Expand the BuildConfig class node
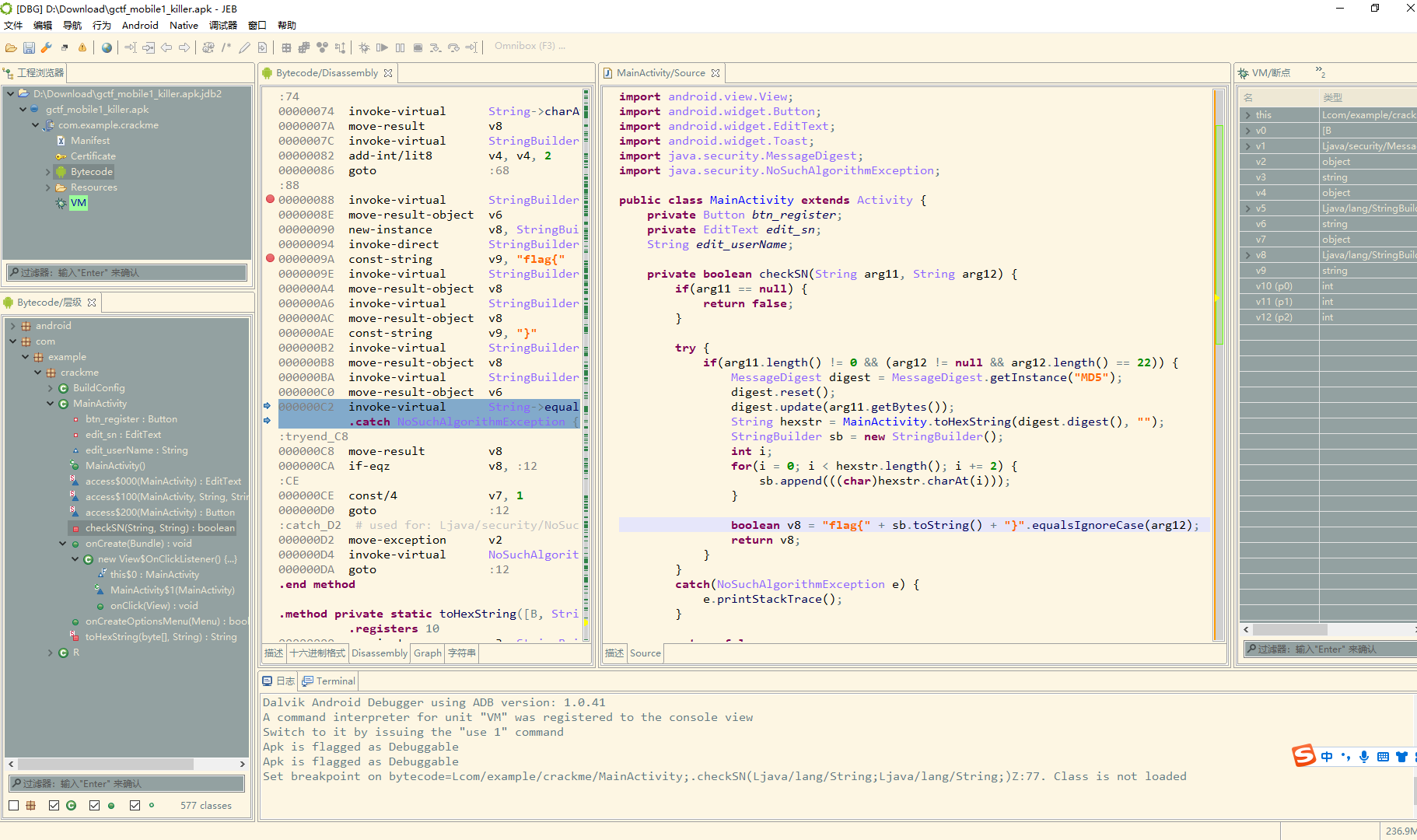Screen dimensions: 1417x840 tap(51, 388)
